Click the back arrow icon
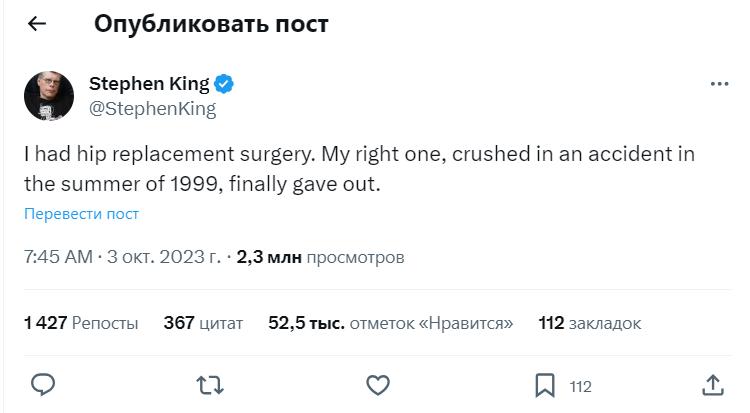Viewport: 750px width, 413px height. (x=37, y=24)
